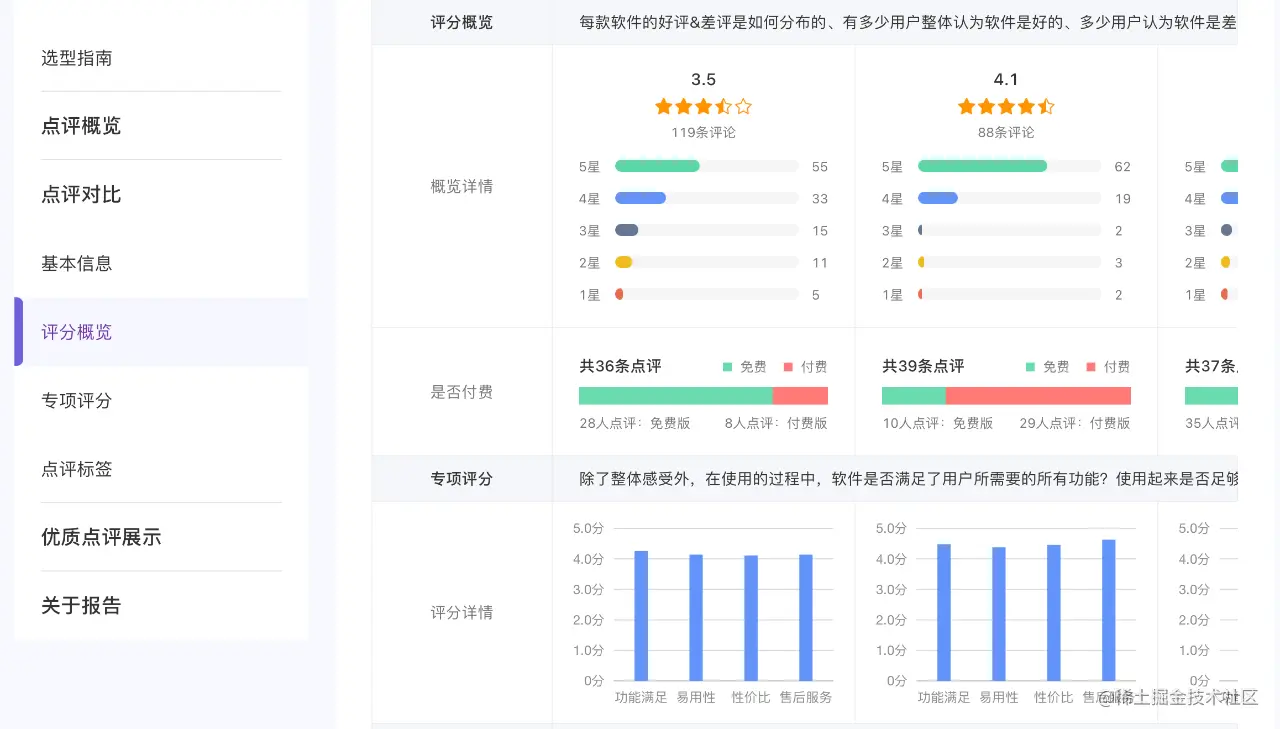The width and height of the screenshot is (1280, 729).
Task: Click the 易用性 bar in first chart
Action: [x=696, y=618]
